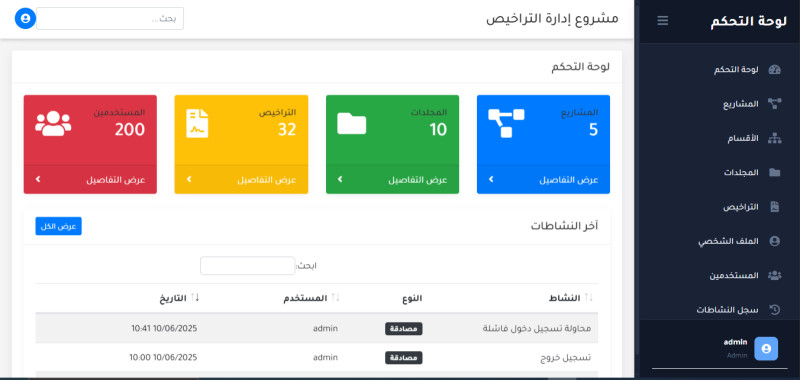Click the page title مشروع إدارة التراخيص
800x380 pixels.
click(x=552, y=19)
